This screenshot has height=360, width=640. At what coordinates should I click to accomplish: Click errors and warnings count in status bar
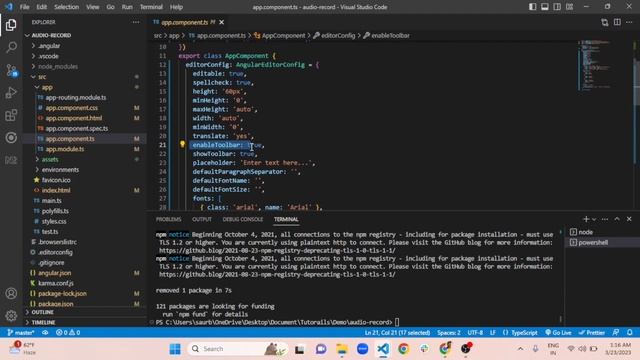[x=68, y=332]
